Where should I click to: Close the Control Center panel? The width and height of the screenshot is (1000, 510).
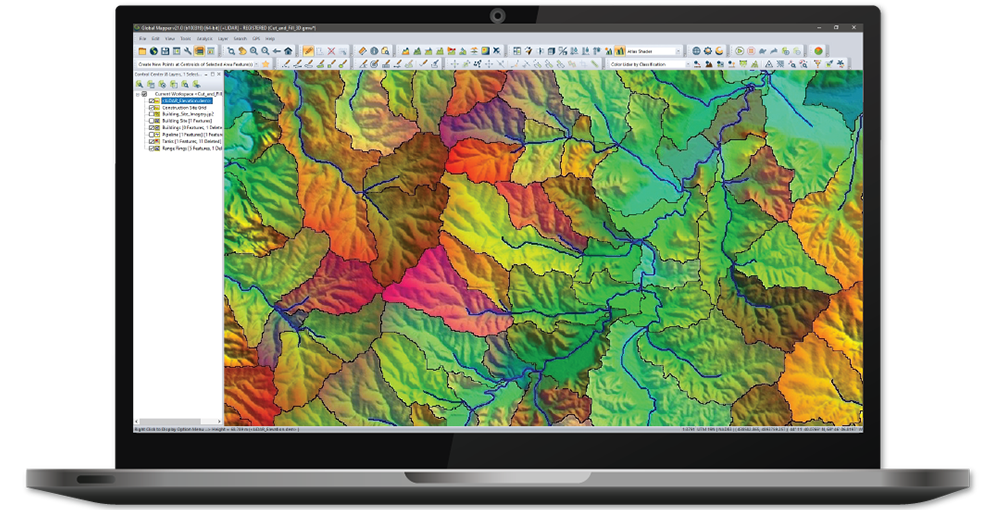tap(219, 75)
